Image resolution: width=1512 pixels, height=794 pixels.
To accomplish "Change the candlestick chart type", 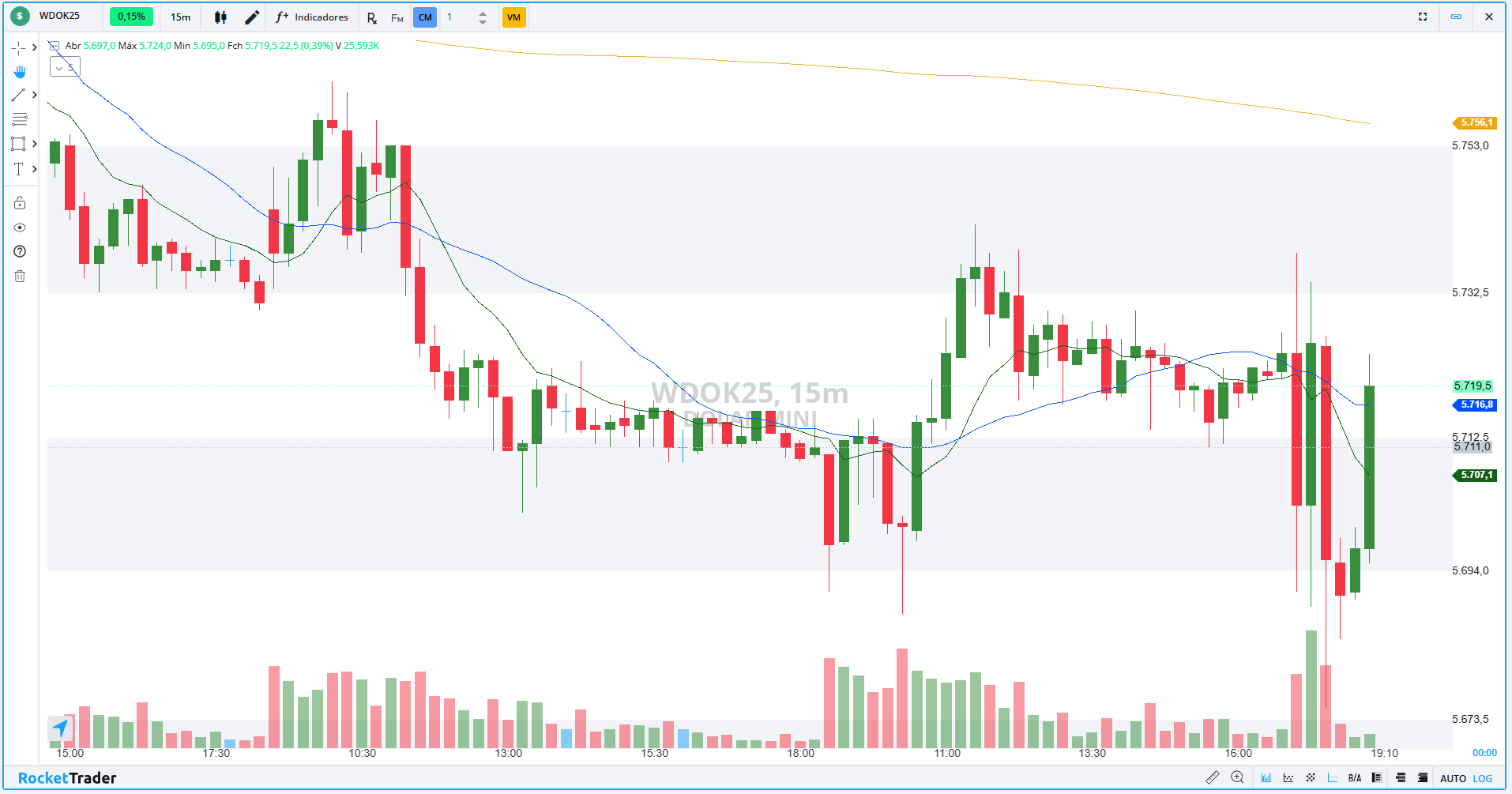I will (x=220, y=17).
